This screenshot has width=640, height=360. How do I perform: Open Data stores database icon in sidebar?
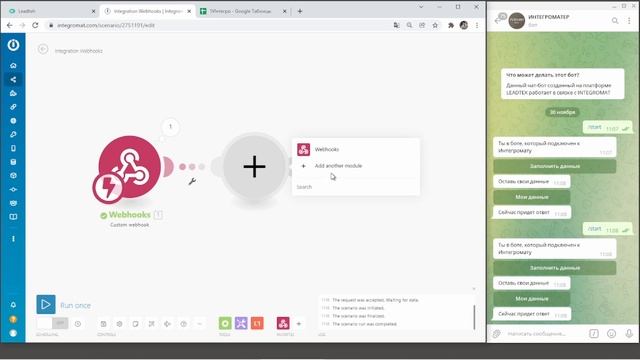(x=13, y=162)
